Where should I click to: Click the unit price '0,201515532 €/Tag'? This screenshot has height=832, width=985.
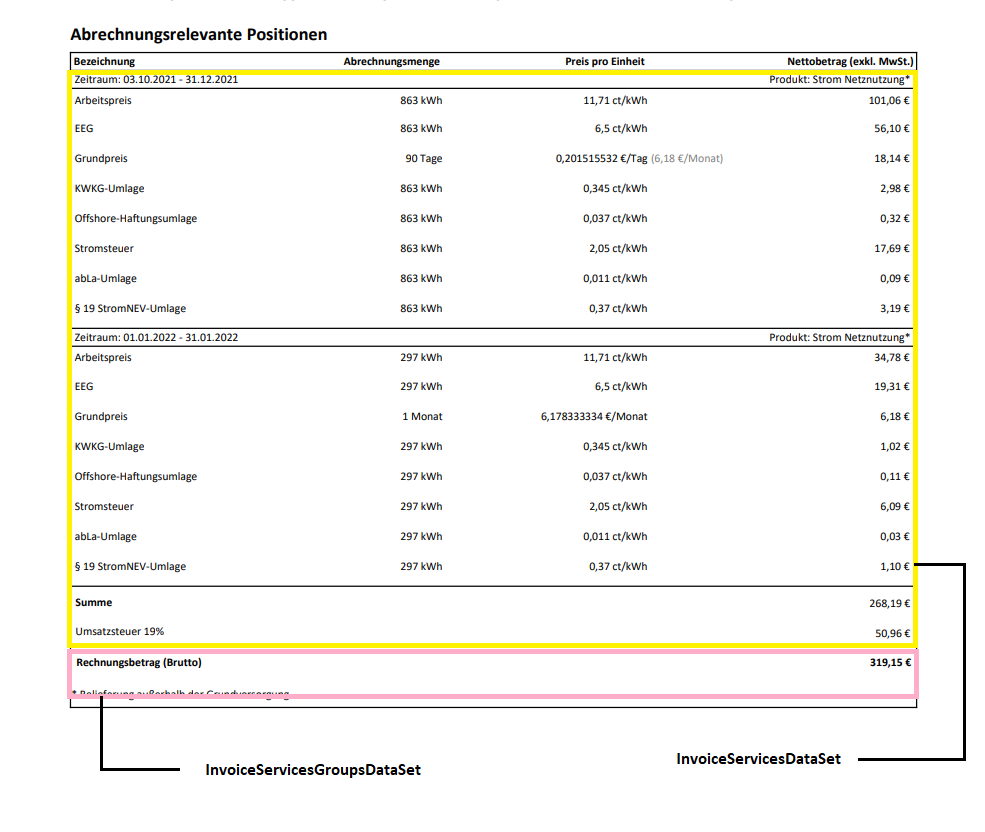(x=601, y=158)
